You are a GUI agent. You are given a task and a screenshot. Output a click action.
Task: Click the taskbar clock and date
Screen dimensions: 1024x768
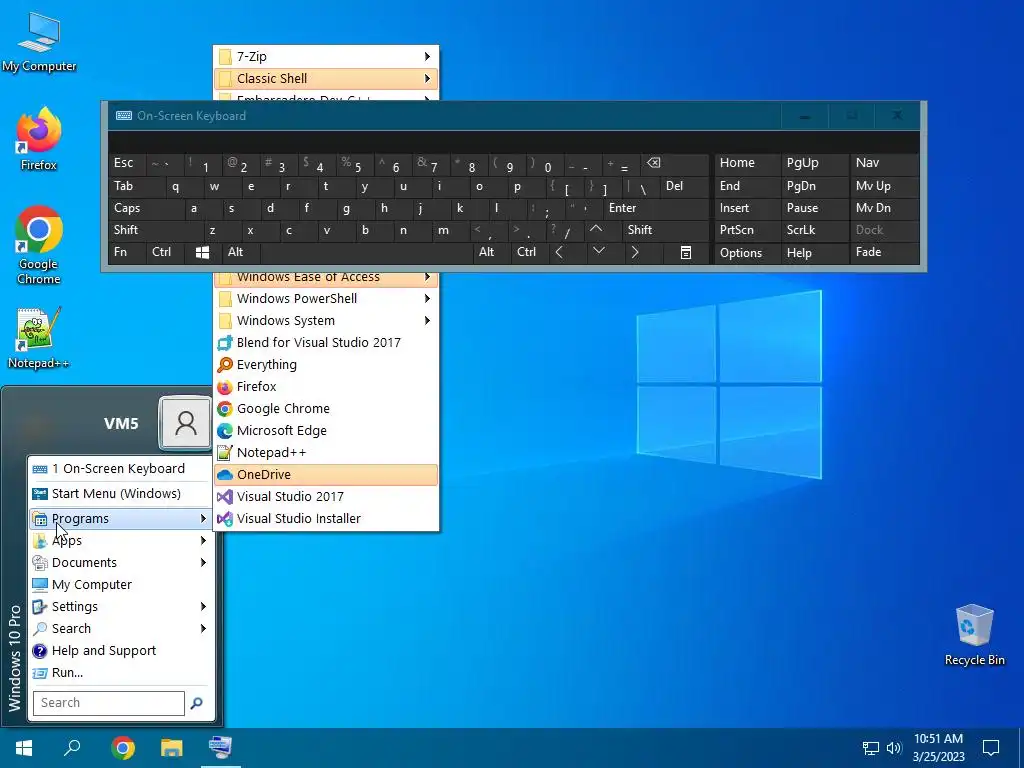point(938,748)
